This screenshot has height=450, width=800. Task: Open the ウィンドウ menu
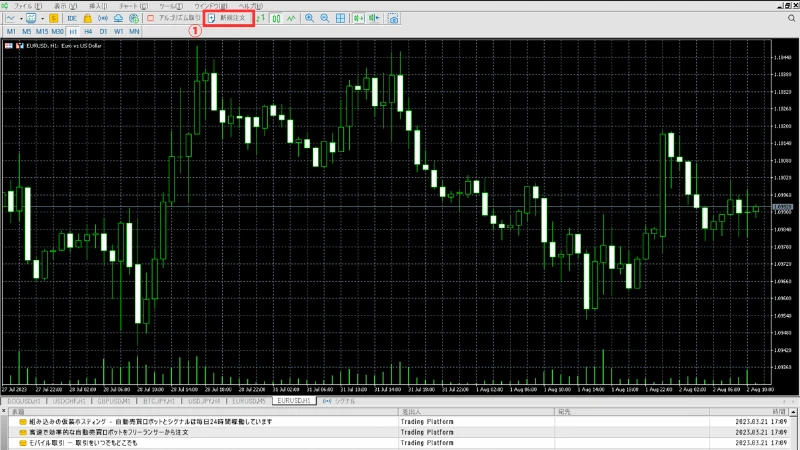click(x=211, y=6)
